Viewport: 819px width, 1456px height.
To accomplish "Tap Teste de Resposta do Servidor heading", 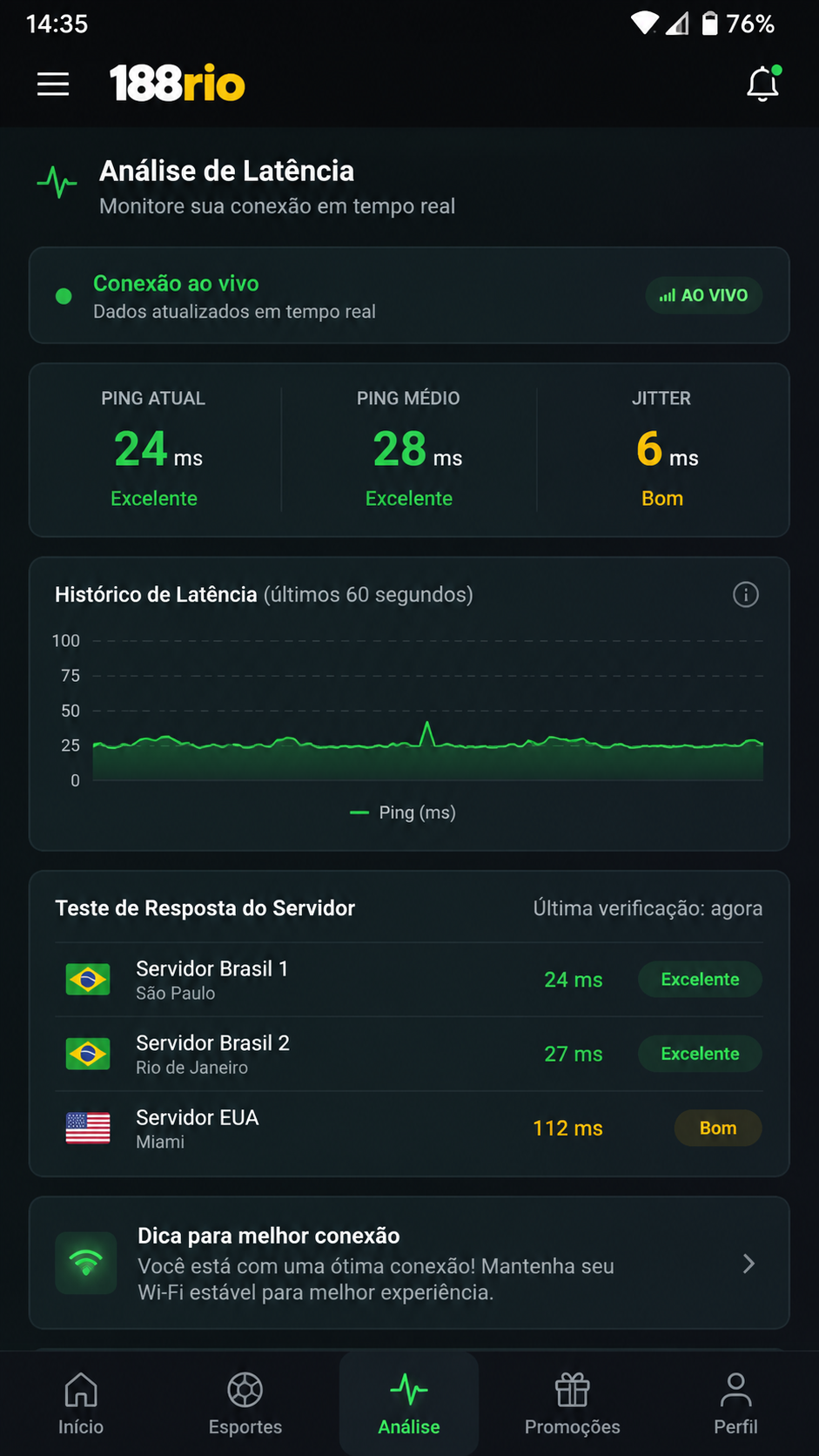I will (205, 908).
